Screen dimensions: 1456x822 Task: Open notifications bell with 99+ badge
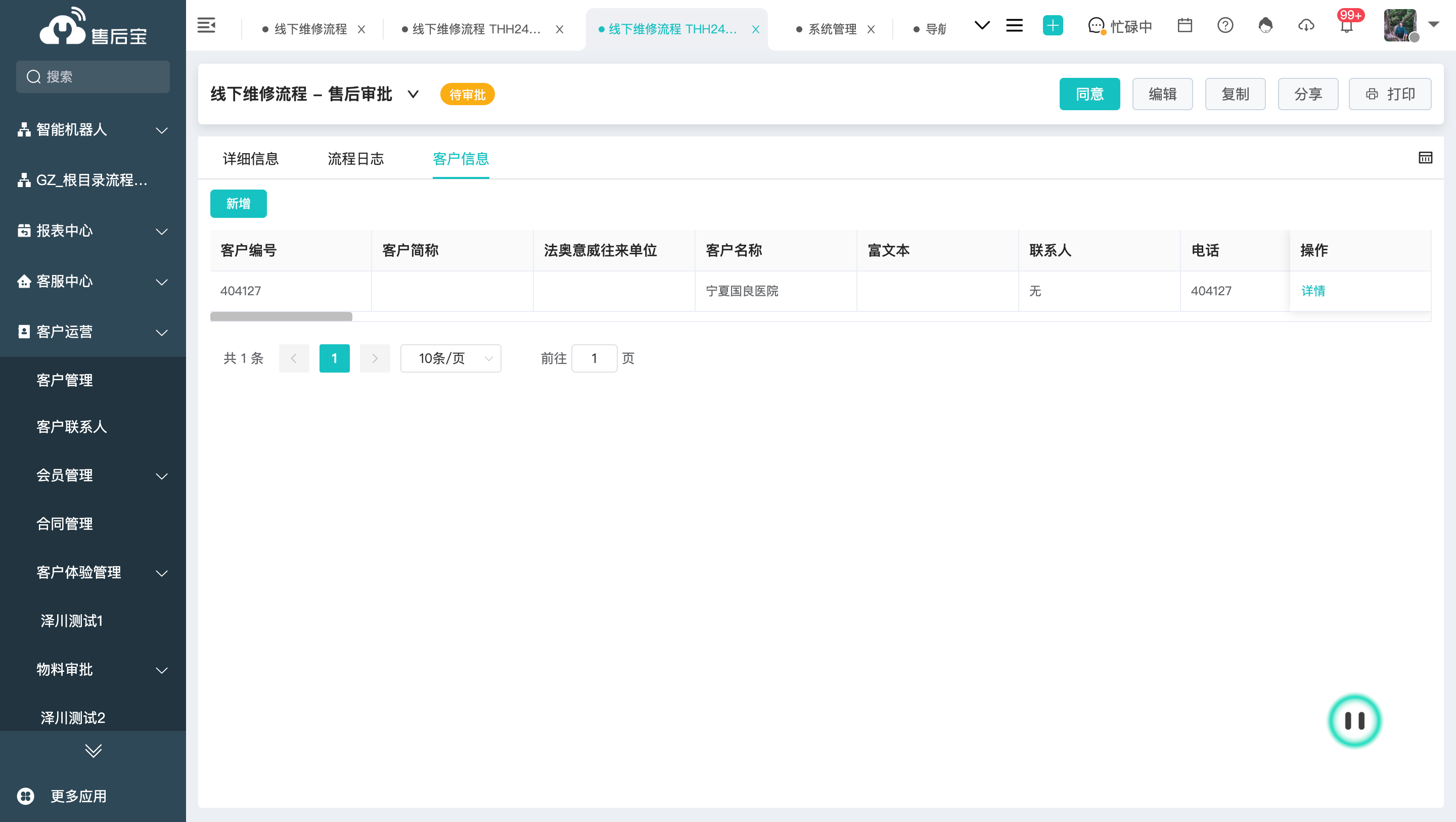click(1347, 26)
